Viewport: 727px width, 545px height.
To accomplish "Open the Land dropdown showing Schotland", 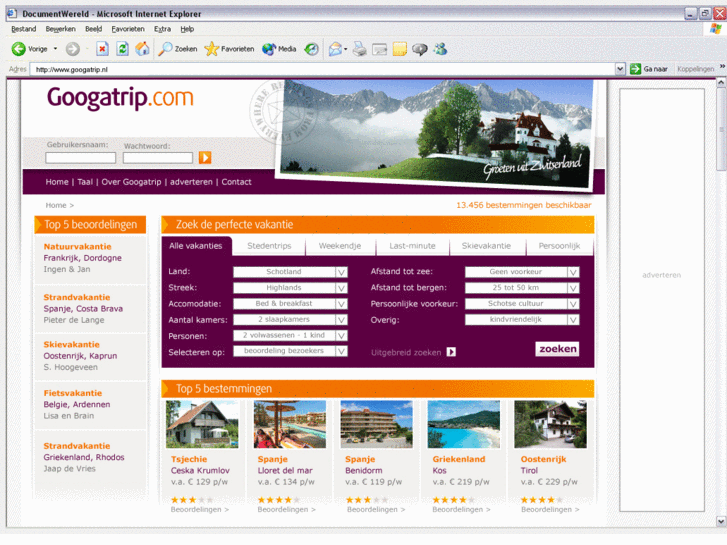I will pos(290,272).
